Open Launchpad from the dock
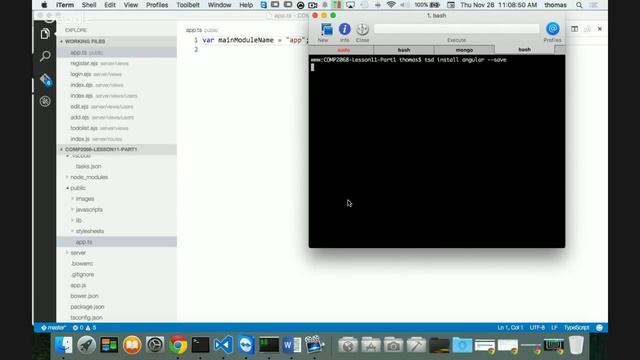This screenshot has height=360, width=640. tap(87, 345)
